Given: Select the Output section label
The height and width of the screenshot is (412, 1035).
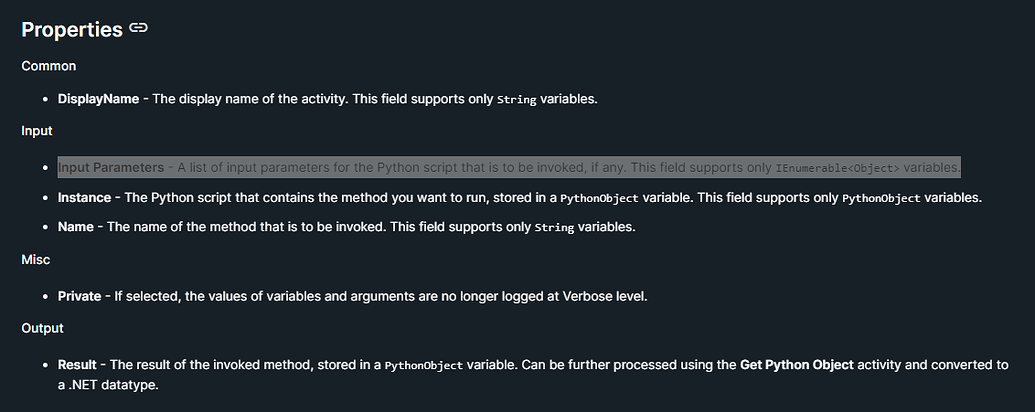Looking at the screenshot, I should (43, 327).
